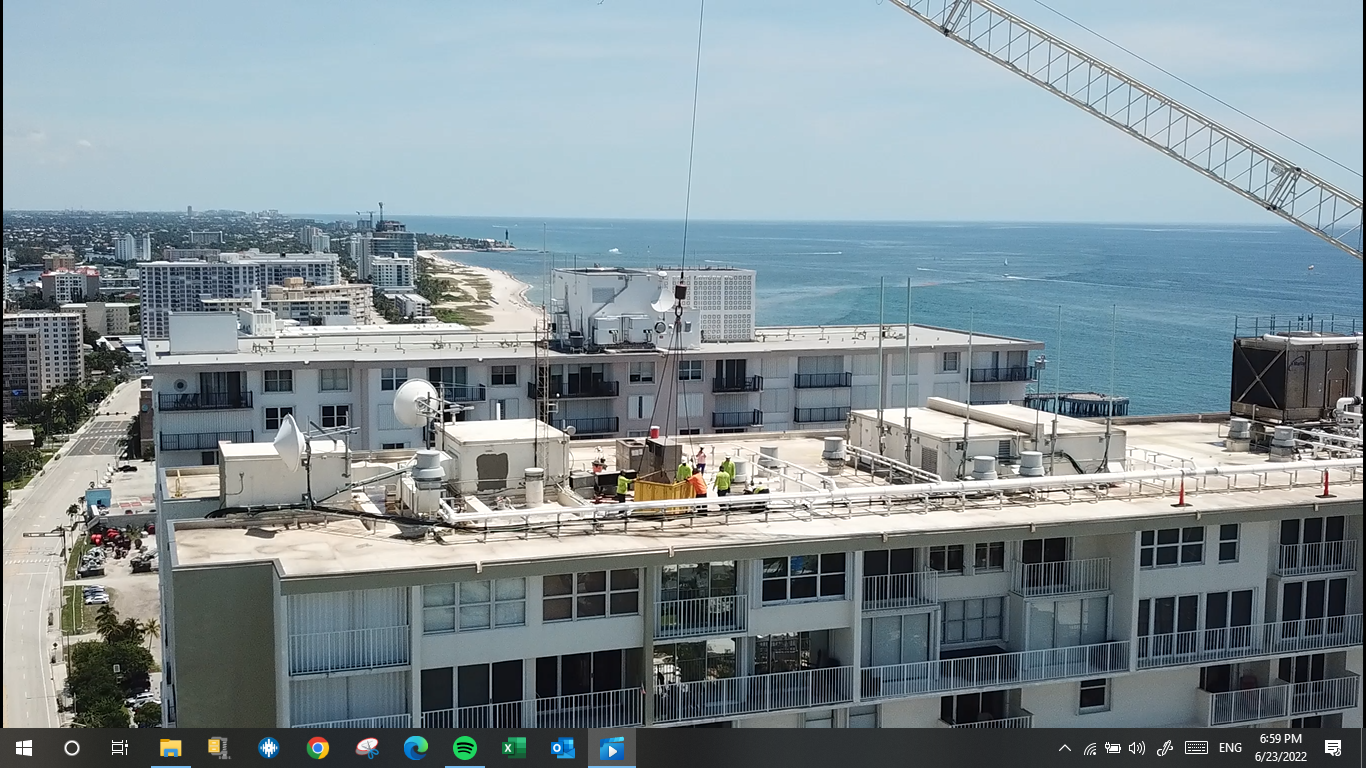Check the battery power status
This screenshot has width=1366, height=768.
point(1112,748)
